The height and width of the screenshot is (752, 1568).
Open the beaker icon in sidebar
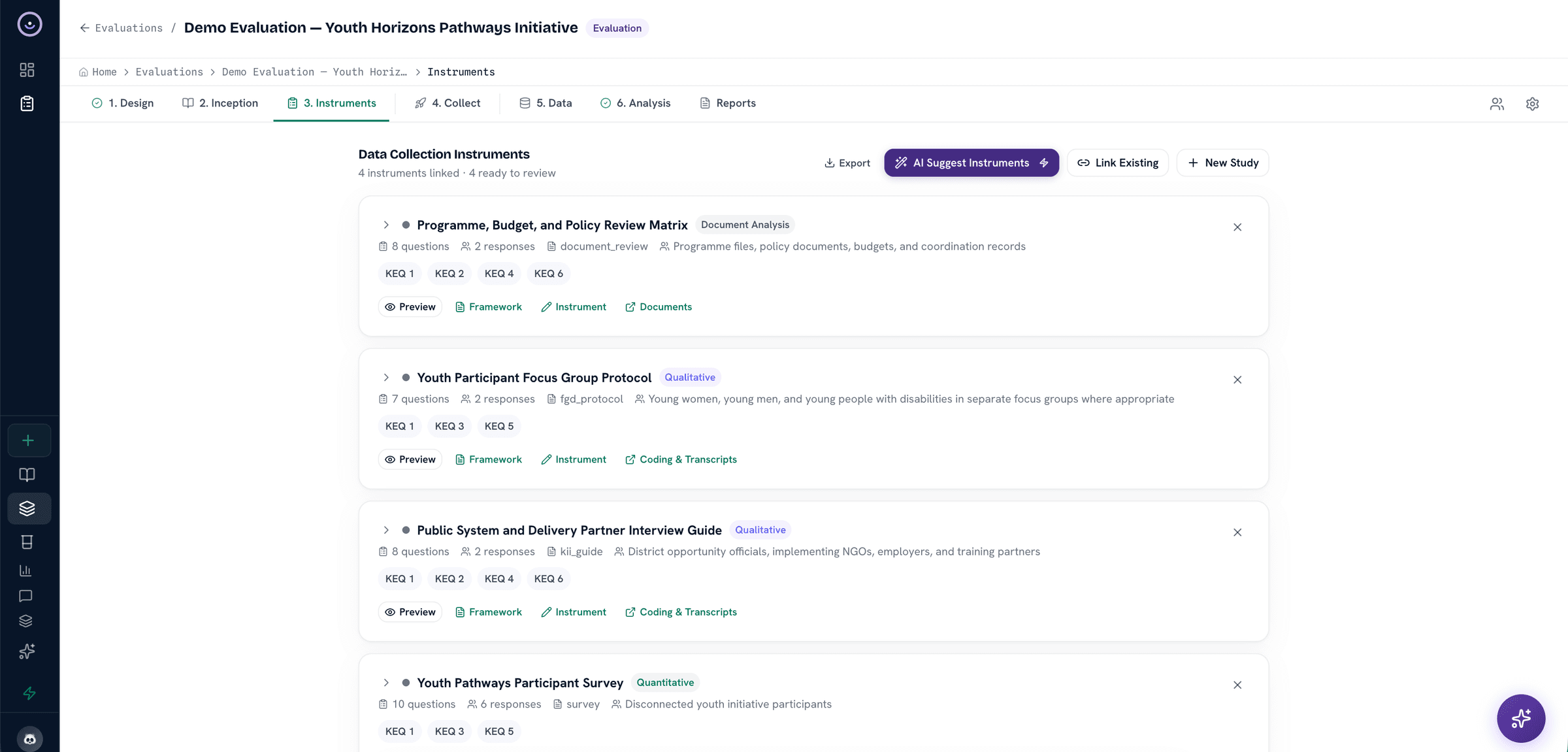coord(27,542)
